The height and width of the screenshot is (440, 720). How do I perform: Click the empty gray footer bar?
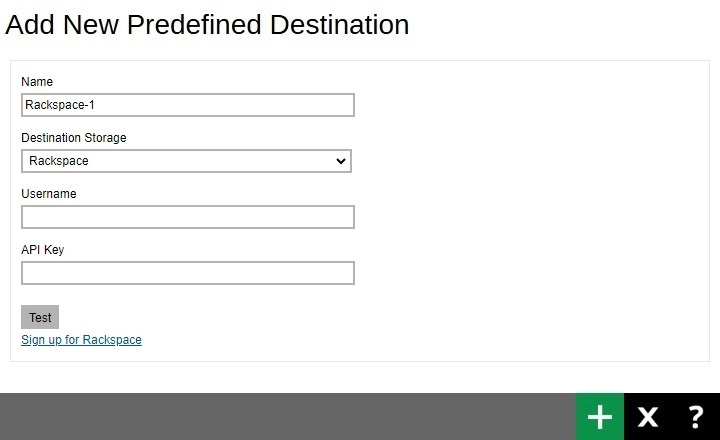[290, 417]
